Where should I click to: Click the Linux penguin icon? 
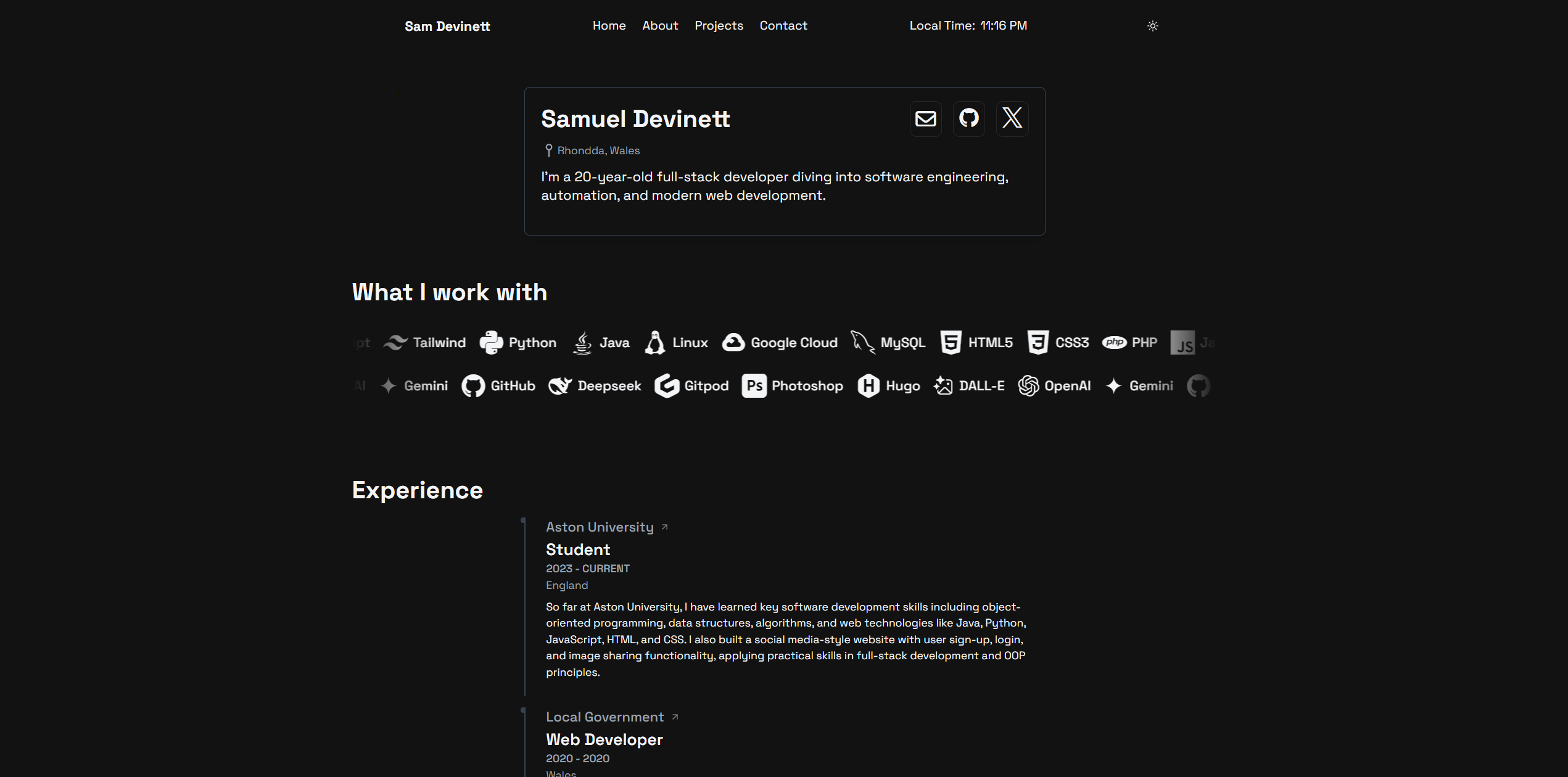click(x=655, y=343)
